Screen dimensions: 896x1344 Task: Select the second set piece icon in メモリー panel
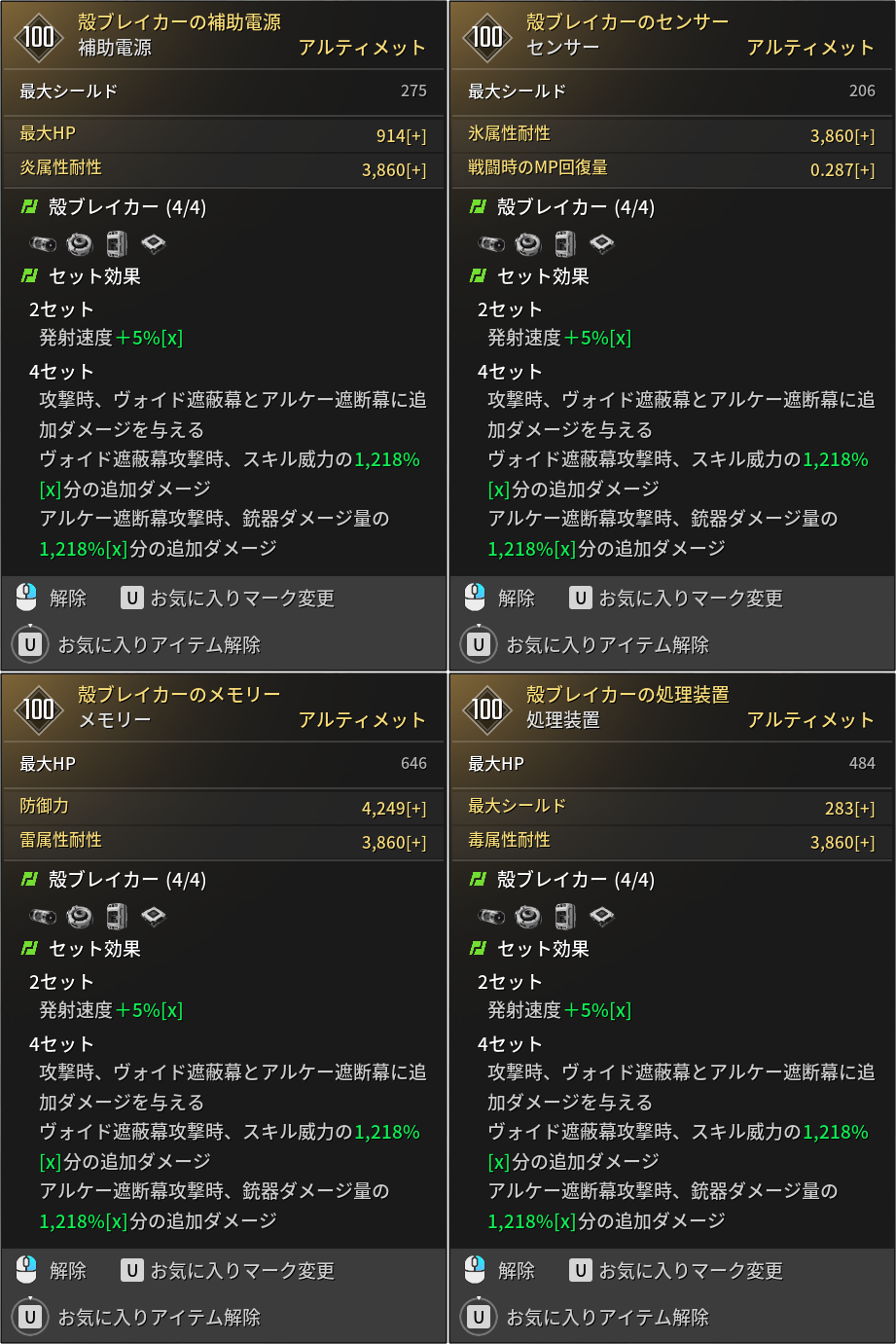coord(80,915)
